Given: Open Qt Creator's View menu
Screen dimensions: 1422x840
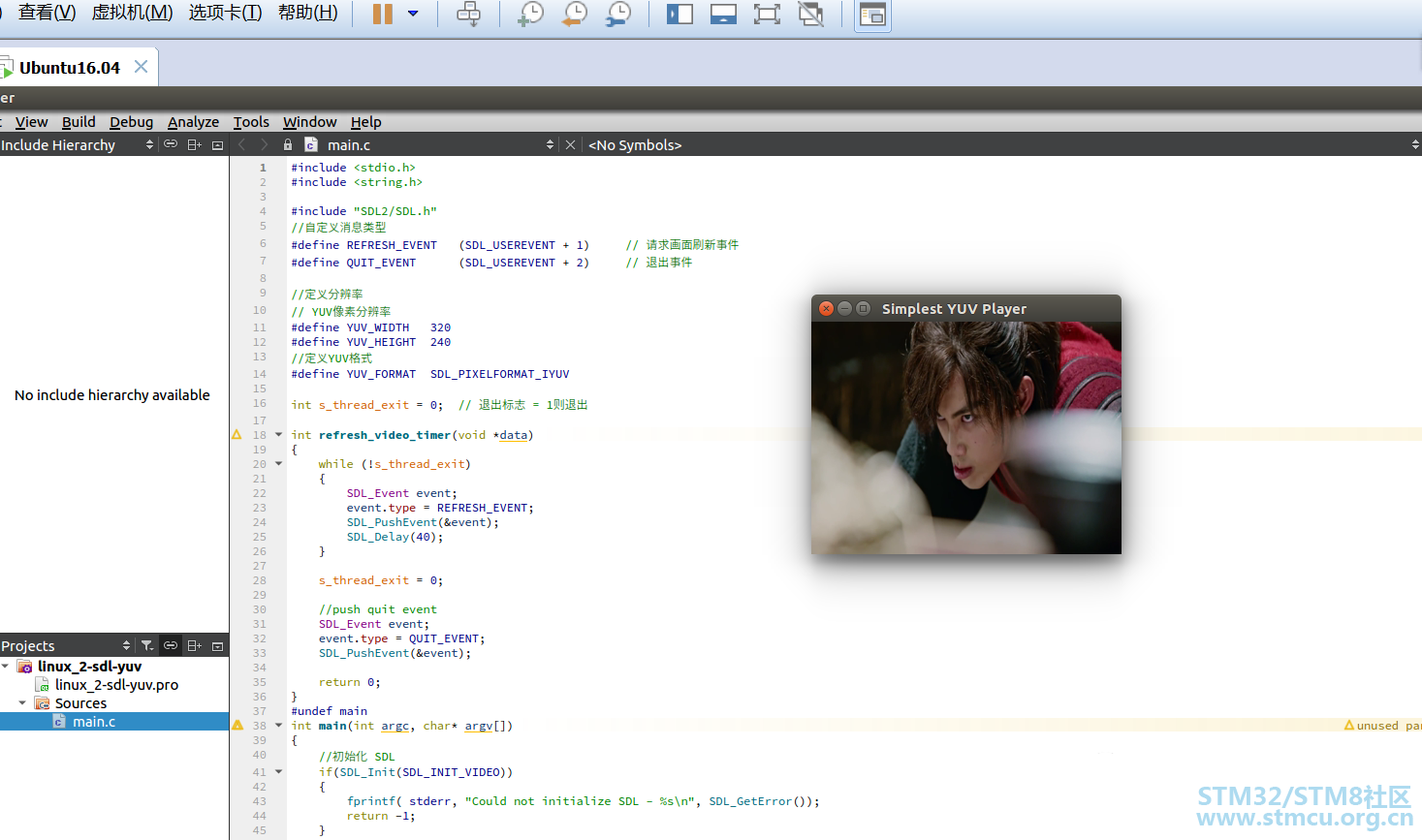Looking at the screenshot, I should (31, 122).
